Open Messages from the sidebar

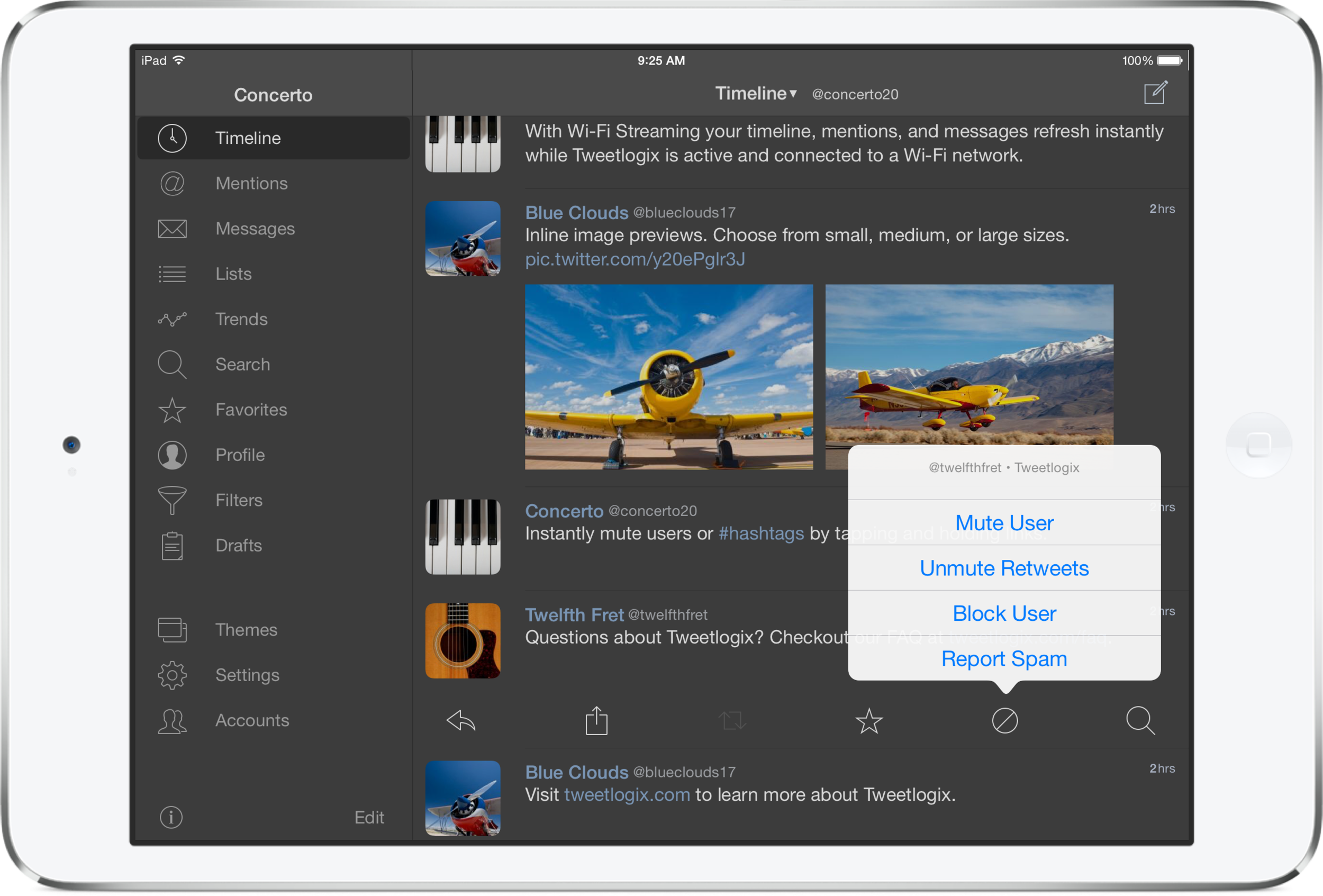click(x=171, y=228)
